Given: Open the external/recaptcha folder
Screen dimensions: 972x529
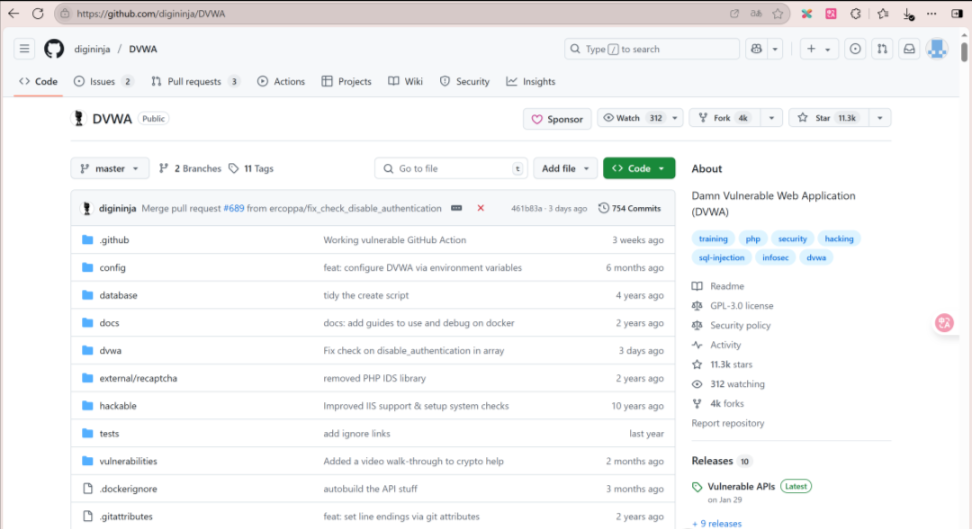Looking at the screenshot, I should pos(138,378).
